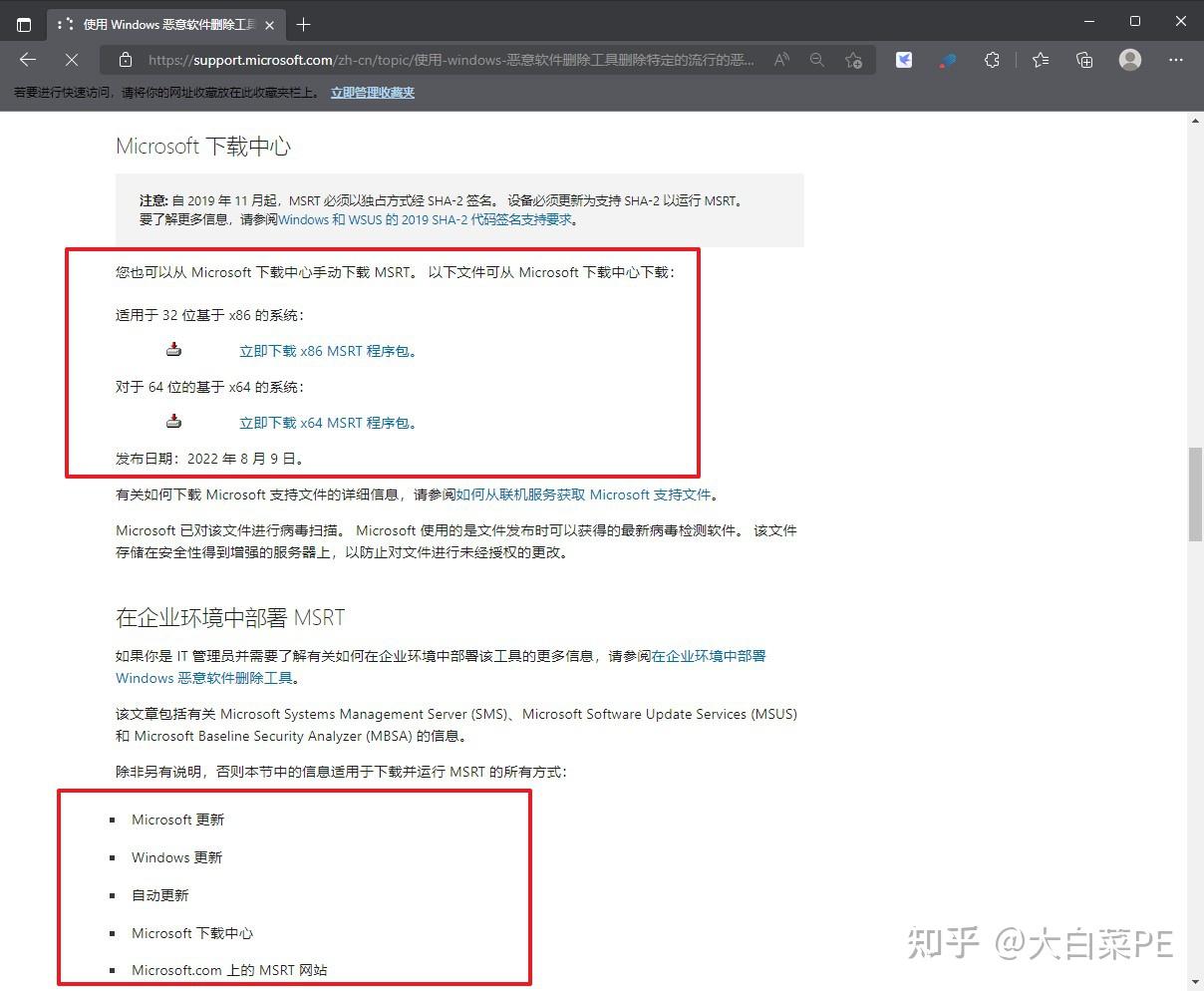This screenshot has height=991, width=1204.
Task: Click the scrollbar down arrow
Action: pos(1195,982)
